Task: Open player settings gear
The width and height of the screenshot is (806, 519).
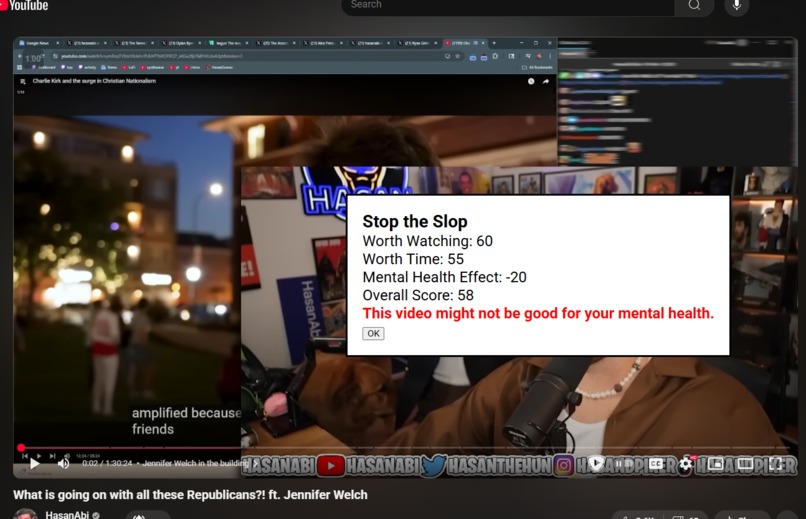Action: (x=686, y=464)
